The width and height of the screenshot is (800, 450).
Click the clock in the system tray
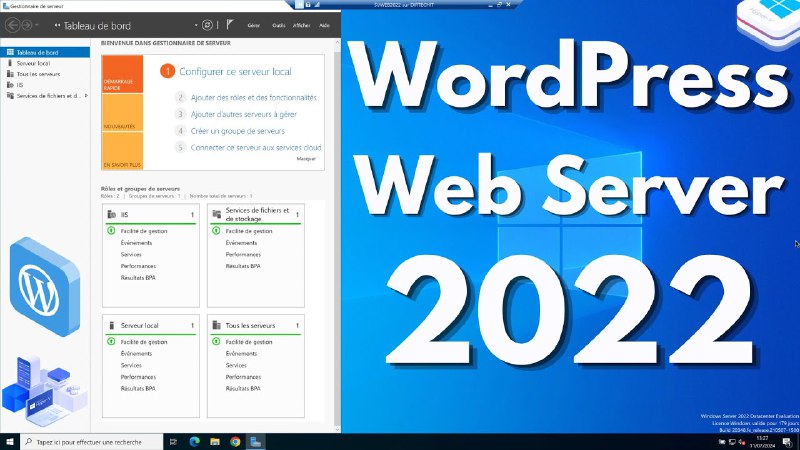click(762, 442)
